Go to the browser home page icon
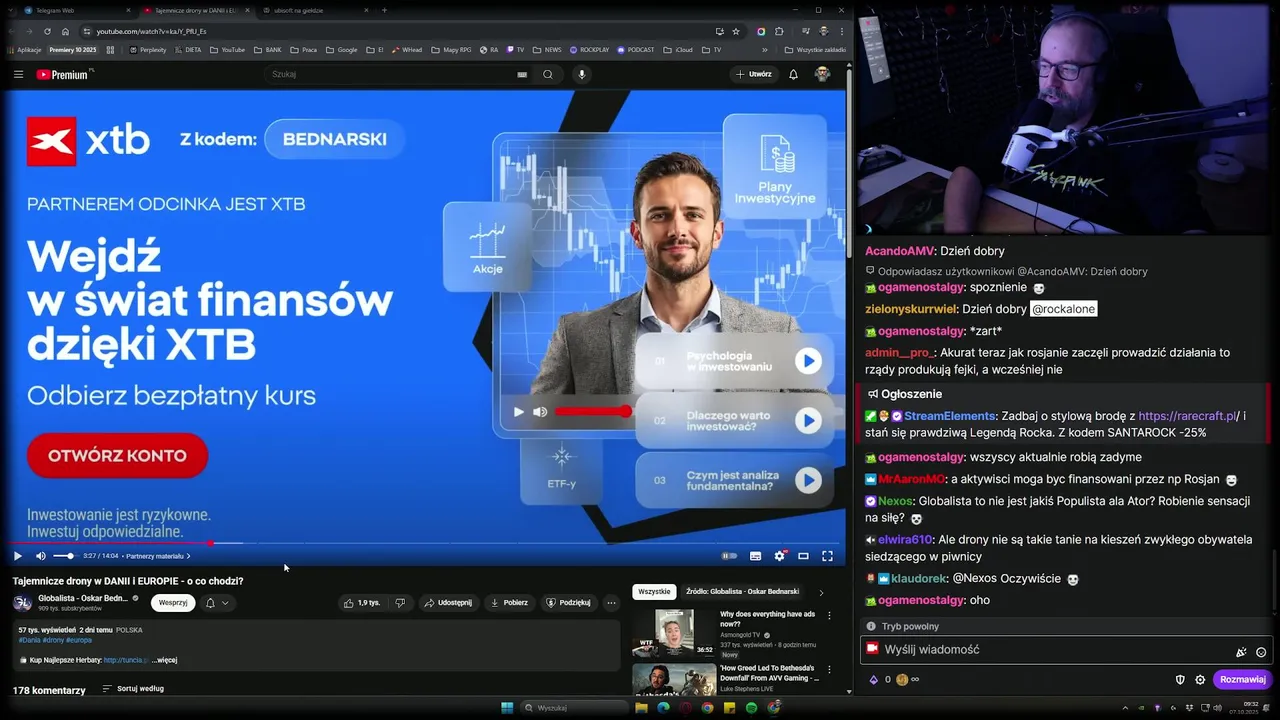Screen dimensions: 1280x720 tap(66, 31)
